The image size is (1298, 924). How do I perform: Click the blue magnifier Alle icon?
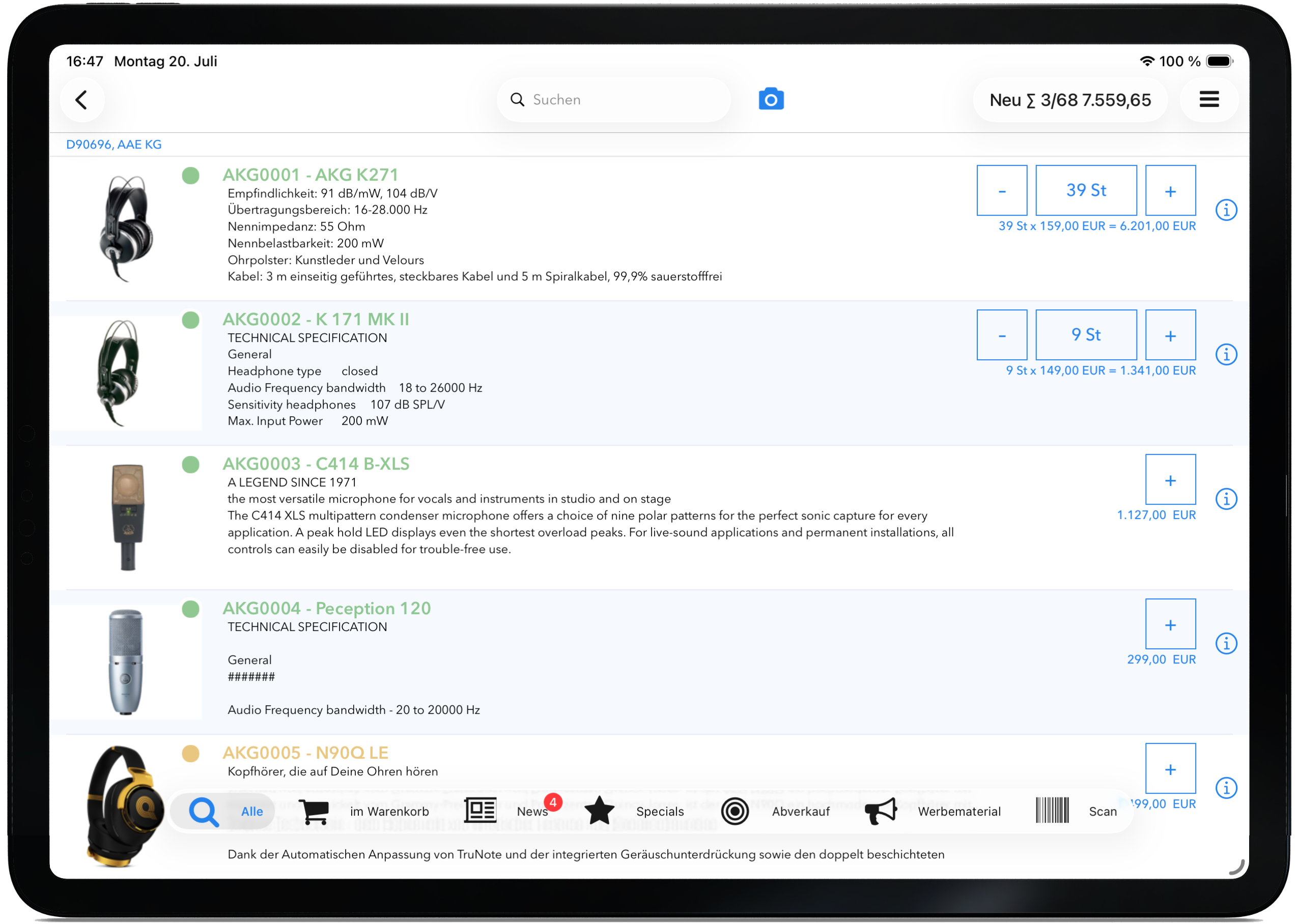pyautogui.click(x=204, y=812)
